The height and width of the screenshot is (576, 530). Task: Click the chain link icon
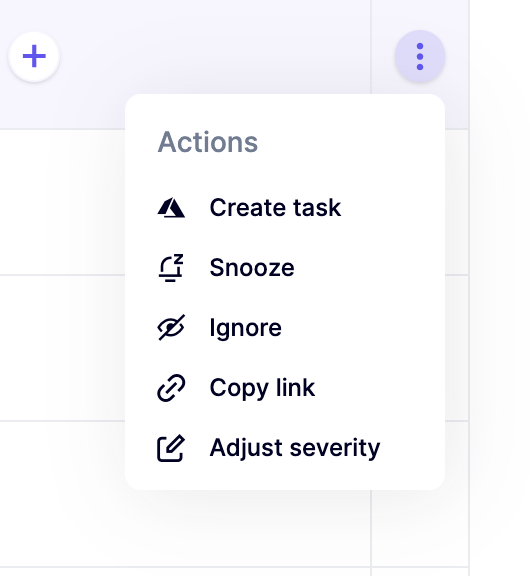pos(171,388)
